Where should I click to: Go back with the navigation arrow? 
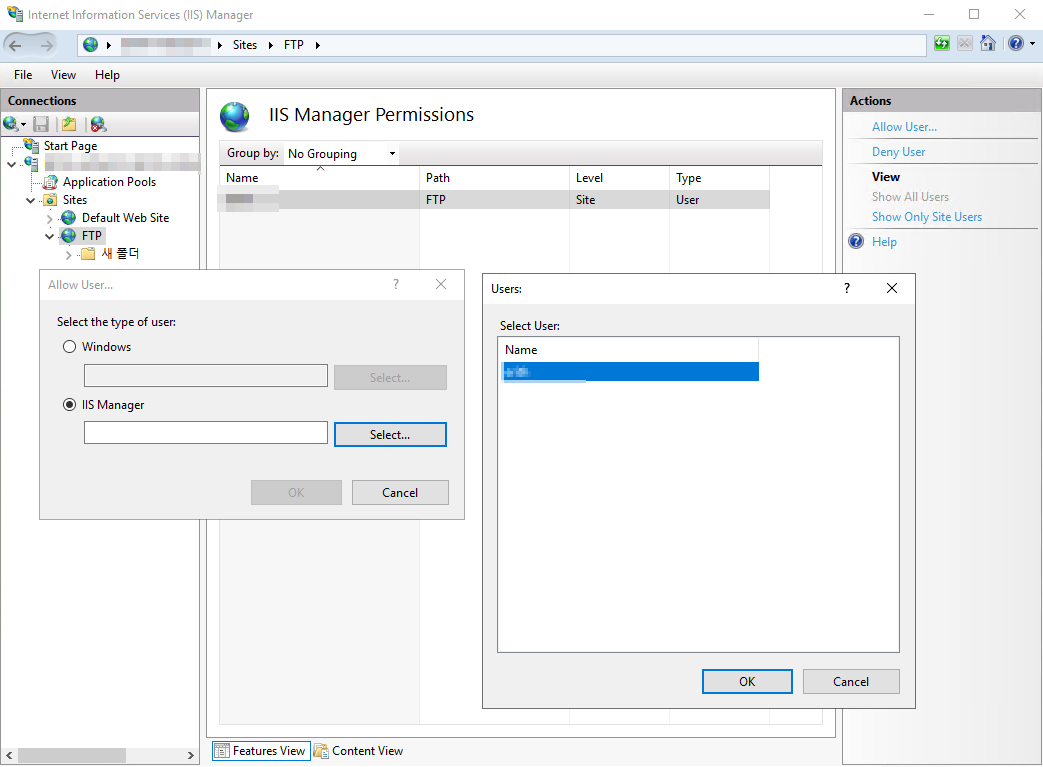15,45
